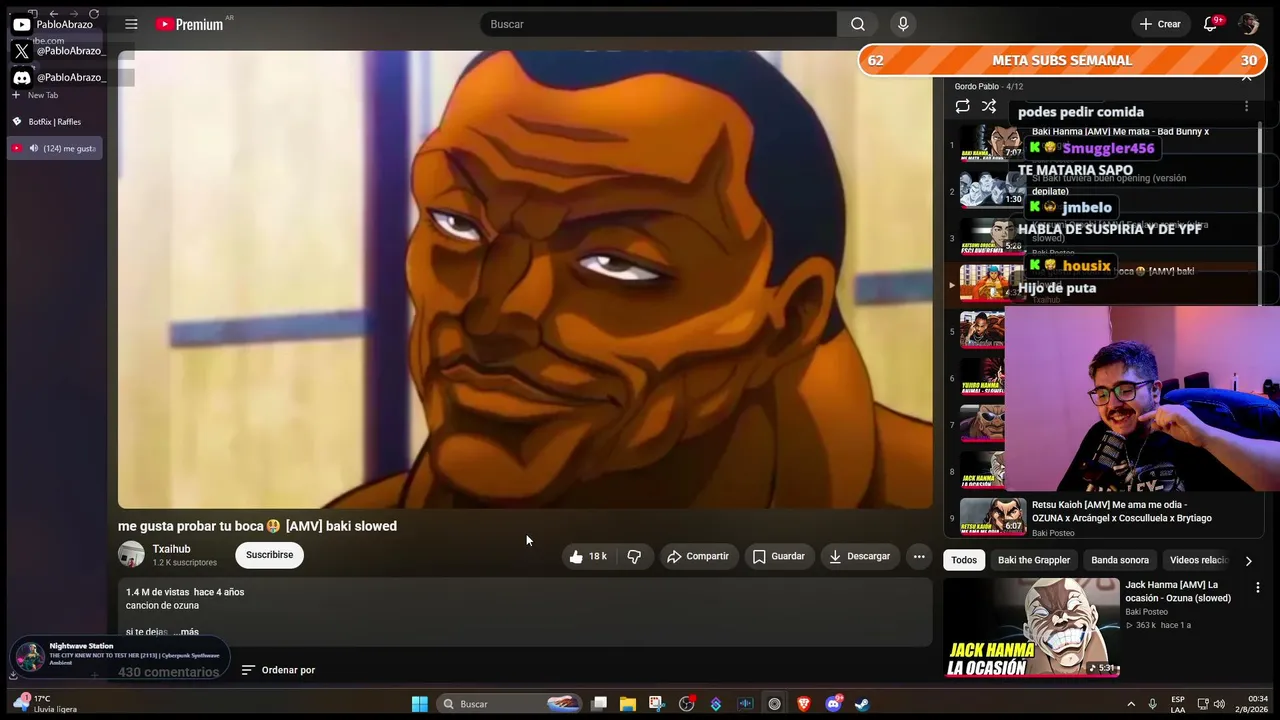The width and height of the screenshot is (1280, 720).
Task: Show more filter chips with right arrow
Action: click(1248, 560)
